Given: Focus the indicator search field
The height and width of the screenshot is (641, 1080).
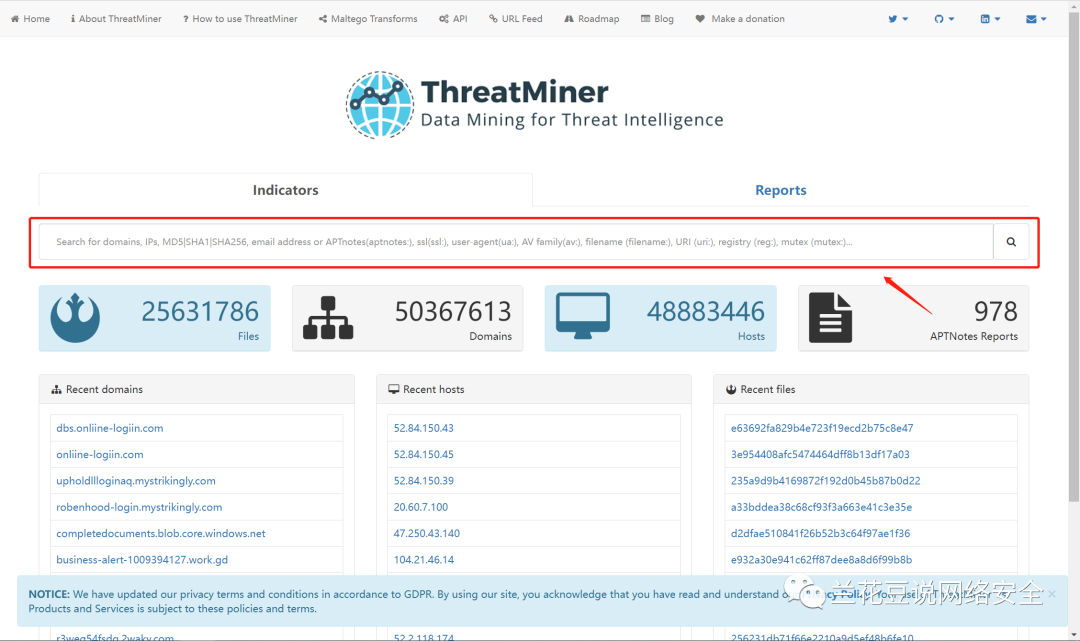Looking at the screenshot, I should (x=516, y=242).
